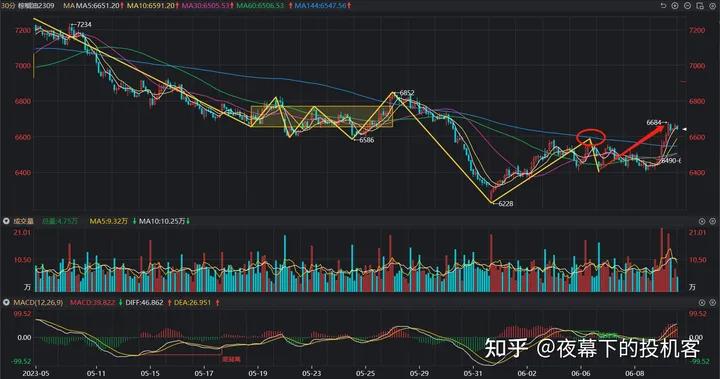This screenshot has height=379, width=720.
Task: Open the chart layout window icon at top right
Action: [700, 6]
